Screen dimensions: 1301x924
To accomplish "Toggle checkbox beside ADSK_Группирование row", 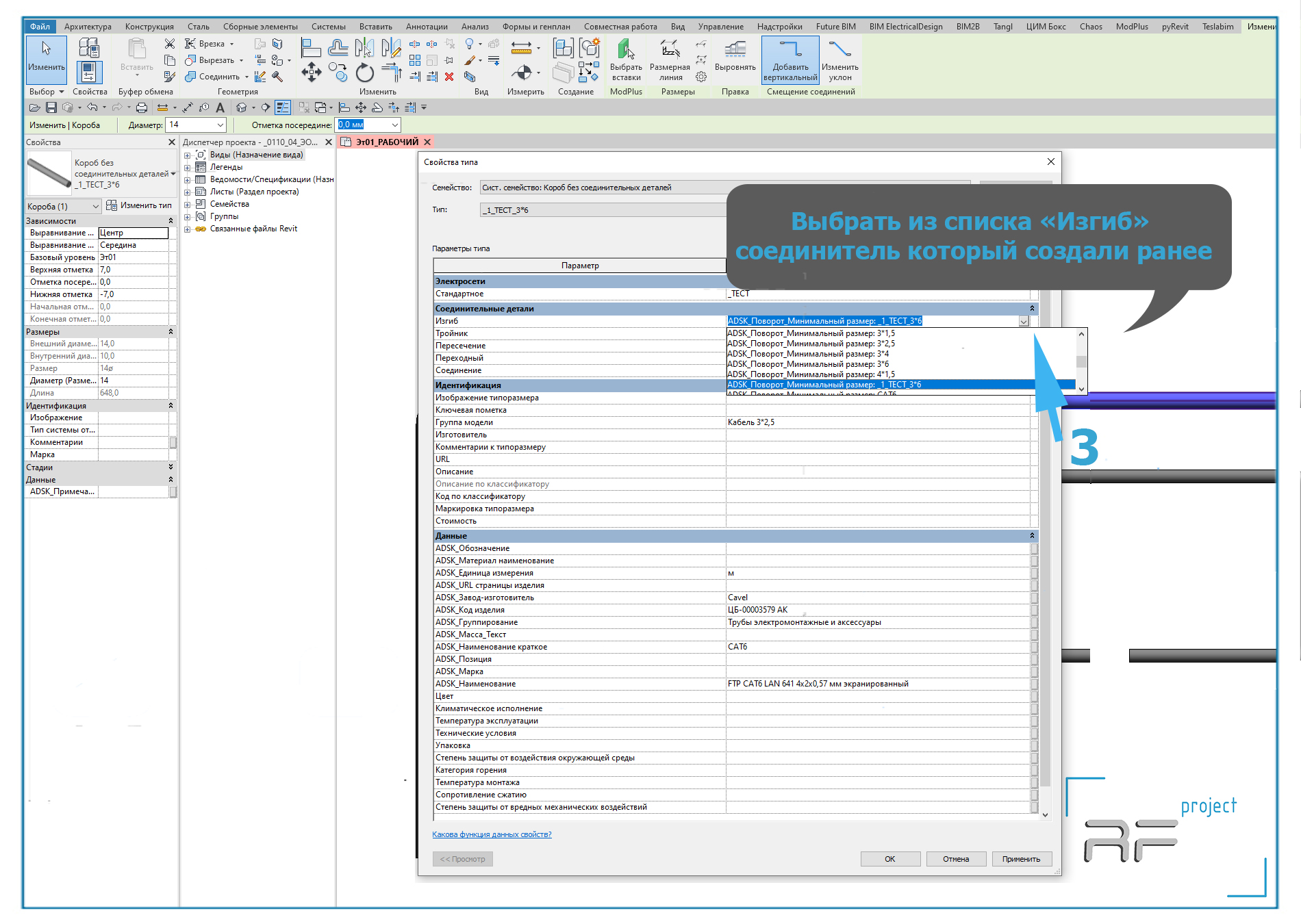I will pyautogui.click(x=1034, y=622).
